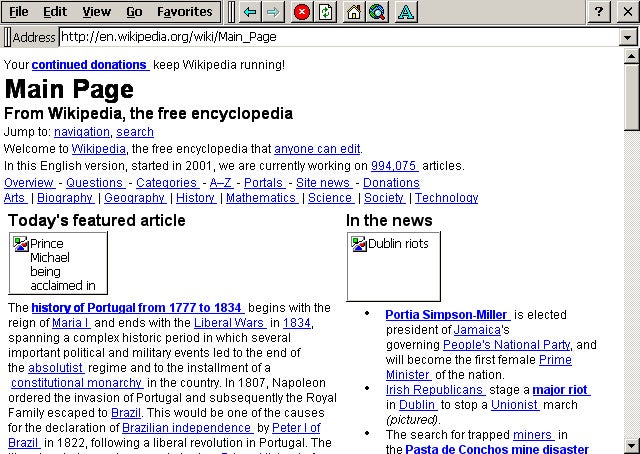Open the Society portal link
The height and width of the screenshot is (454, 640).
pos(384,198)
